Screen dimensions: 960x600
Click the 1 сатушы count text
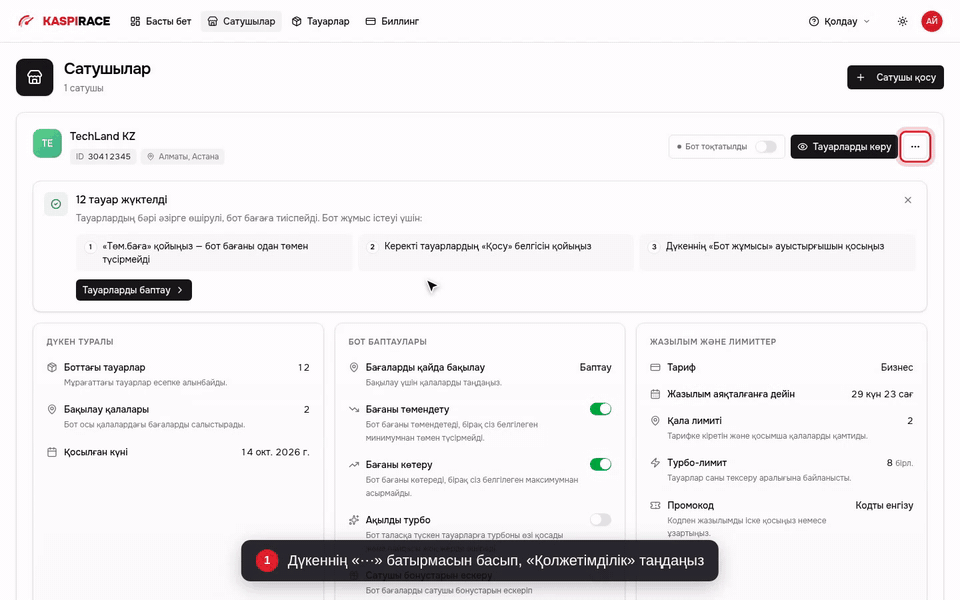pyautogui.click(x=84, y=88)
